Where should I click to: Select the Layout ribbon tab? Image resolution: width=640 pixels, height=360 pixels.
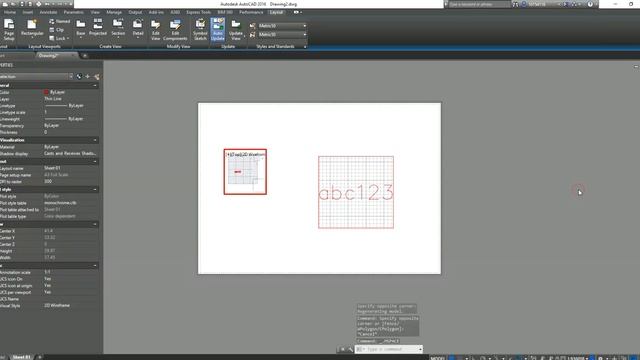(x=276, y=12)
